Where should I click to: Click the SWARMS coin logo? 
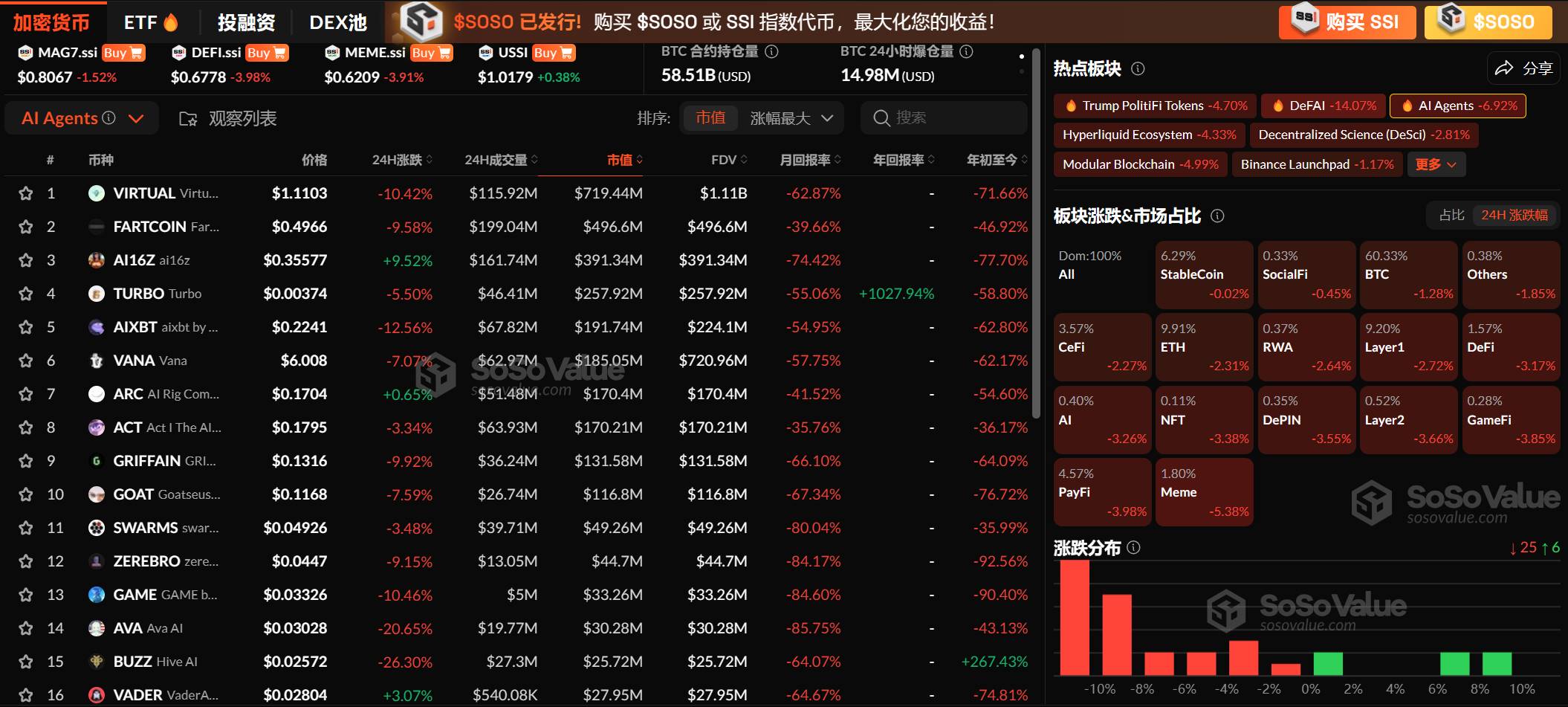[97, 528]
